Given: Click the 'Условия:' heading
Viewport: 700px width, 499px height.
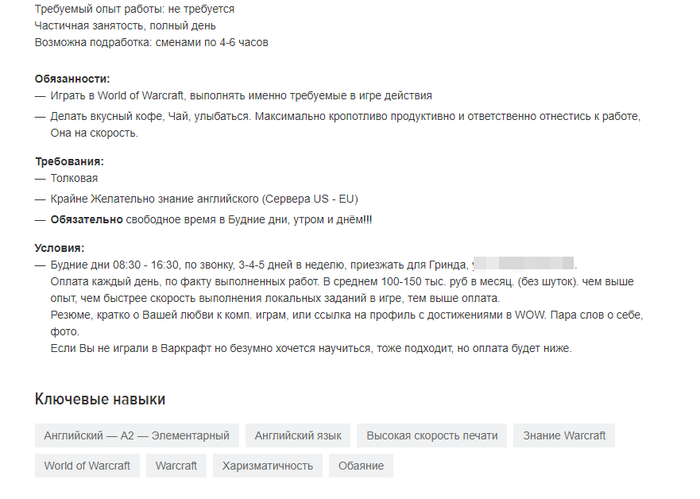Looking at the screenshot, I should 59,248.
